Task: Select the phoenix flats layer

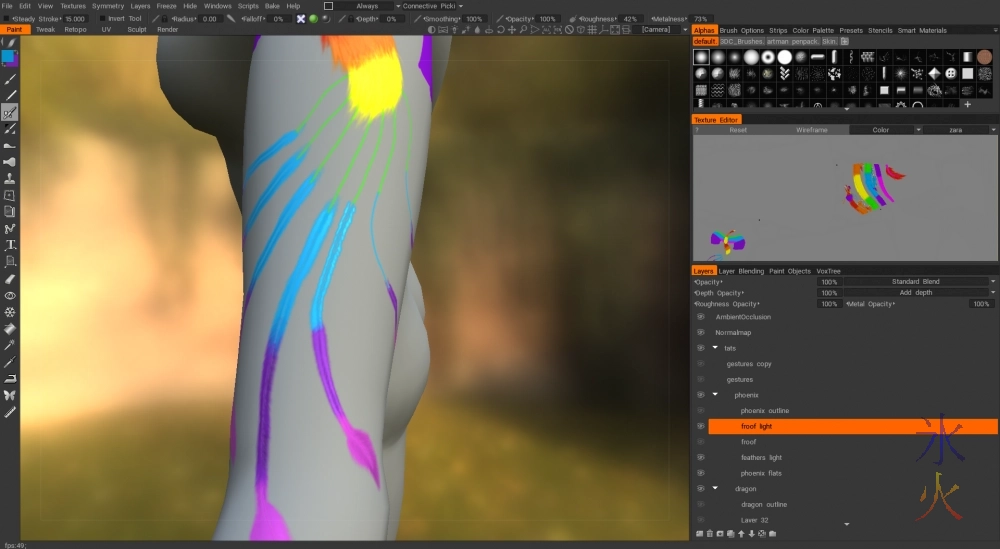Action: tap(761, 473)
